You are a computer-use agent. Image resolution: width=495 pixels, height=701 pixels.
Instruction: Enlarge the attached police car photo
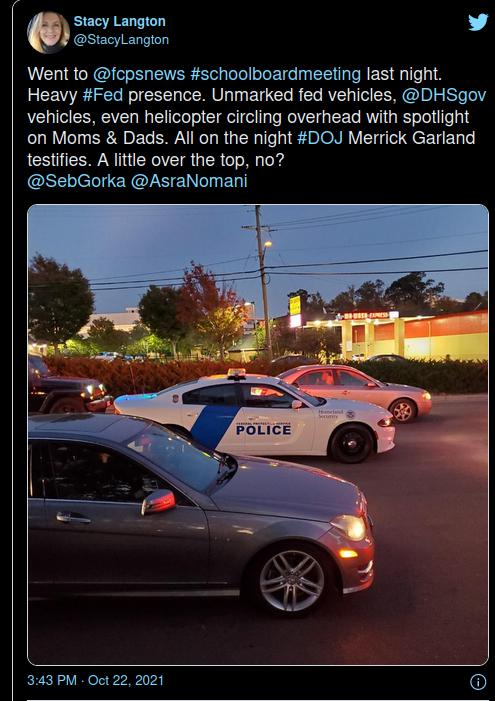[258, 435]
